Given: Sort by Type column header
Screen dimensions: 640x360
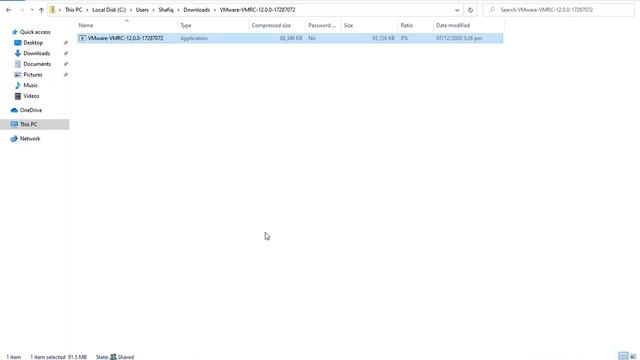Looking at the screenshot, I should [x=186, y=25].
